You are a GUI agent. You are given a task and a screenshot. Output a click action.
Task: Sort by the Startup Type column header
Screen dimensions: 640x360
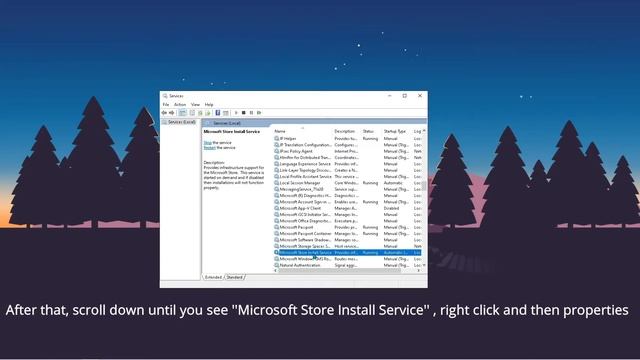click(x=396, y=131)
